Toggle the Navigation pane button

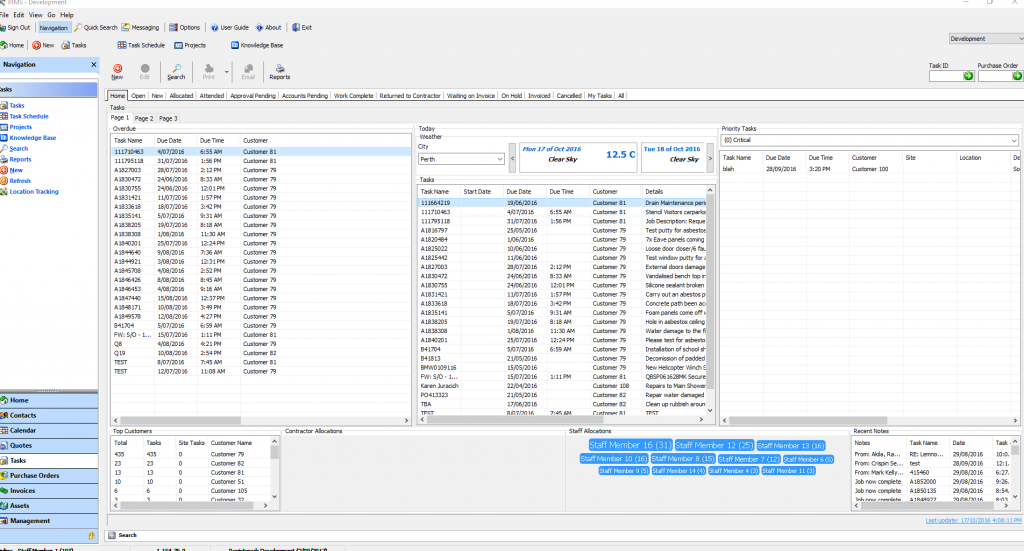coord(53,28)
